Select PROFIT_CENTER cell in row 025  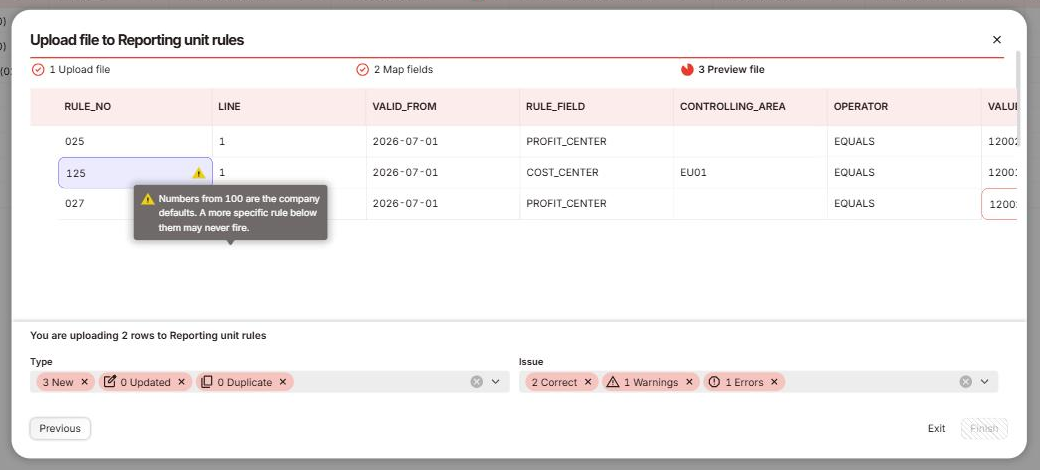[597, 142]
